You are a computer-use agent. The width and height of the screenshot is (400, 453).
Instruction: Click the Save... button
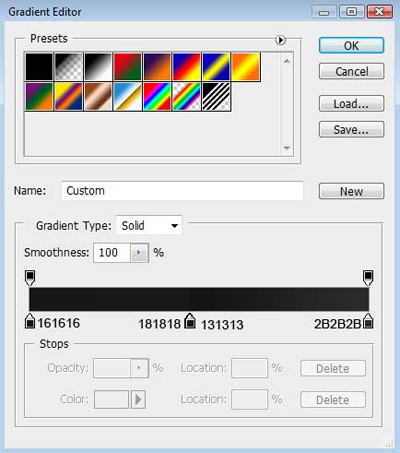coord(351,129)
